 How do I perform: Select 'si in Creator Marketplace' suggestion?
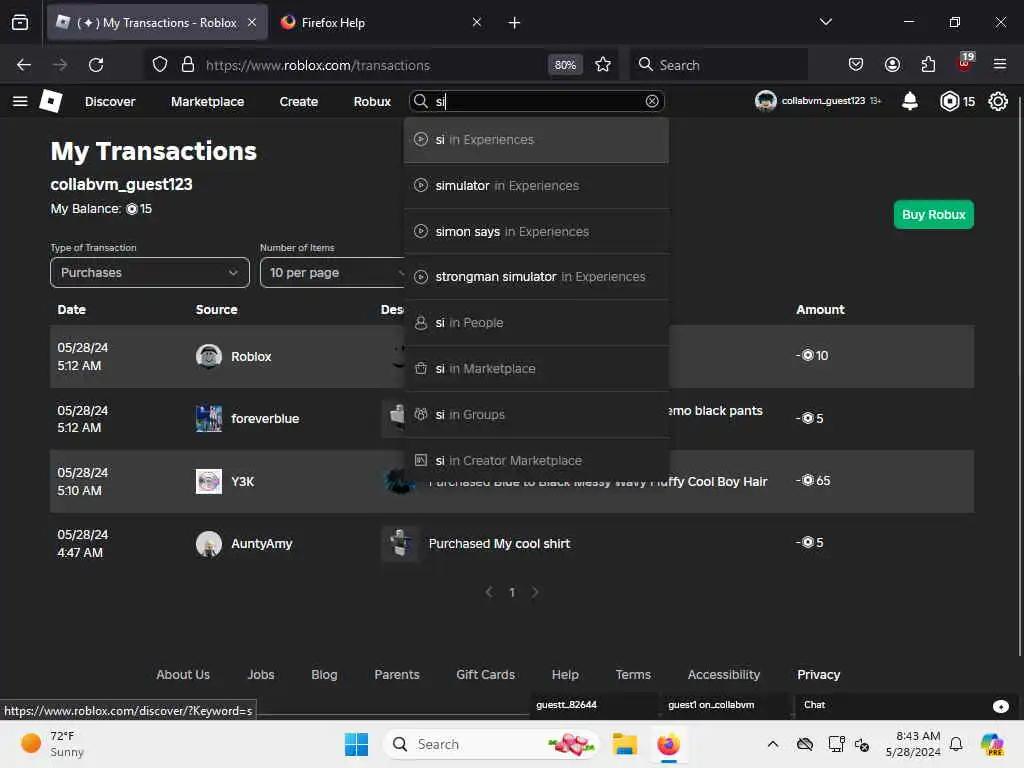[x=536, y=460]
